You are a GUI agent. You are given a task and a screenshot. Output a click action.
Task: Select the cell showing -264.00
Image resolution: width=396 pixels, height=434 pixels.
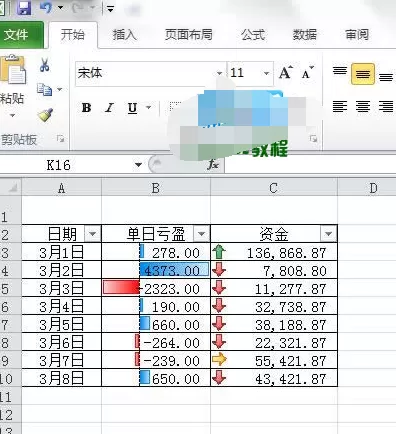click(156, 342)
